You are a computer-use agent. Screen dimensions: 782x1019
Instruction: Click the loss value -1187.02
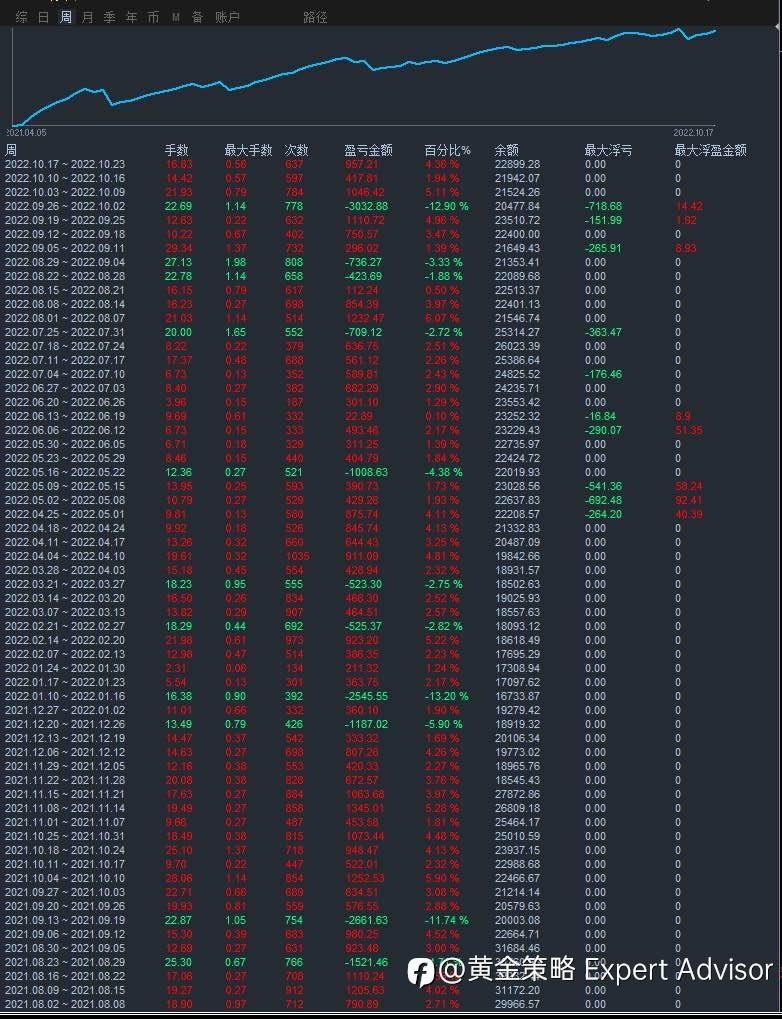(367, 724)
